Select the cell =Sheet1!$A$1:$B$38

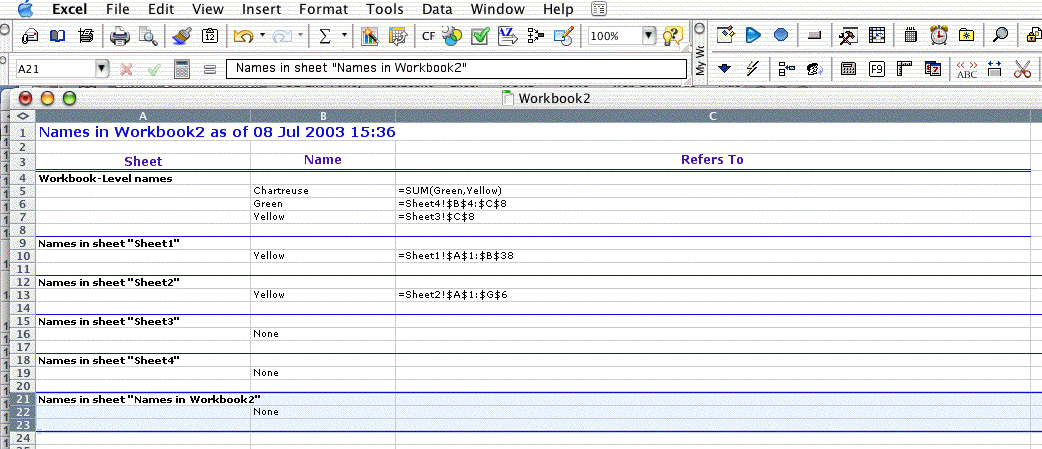(x=713, y=256)
